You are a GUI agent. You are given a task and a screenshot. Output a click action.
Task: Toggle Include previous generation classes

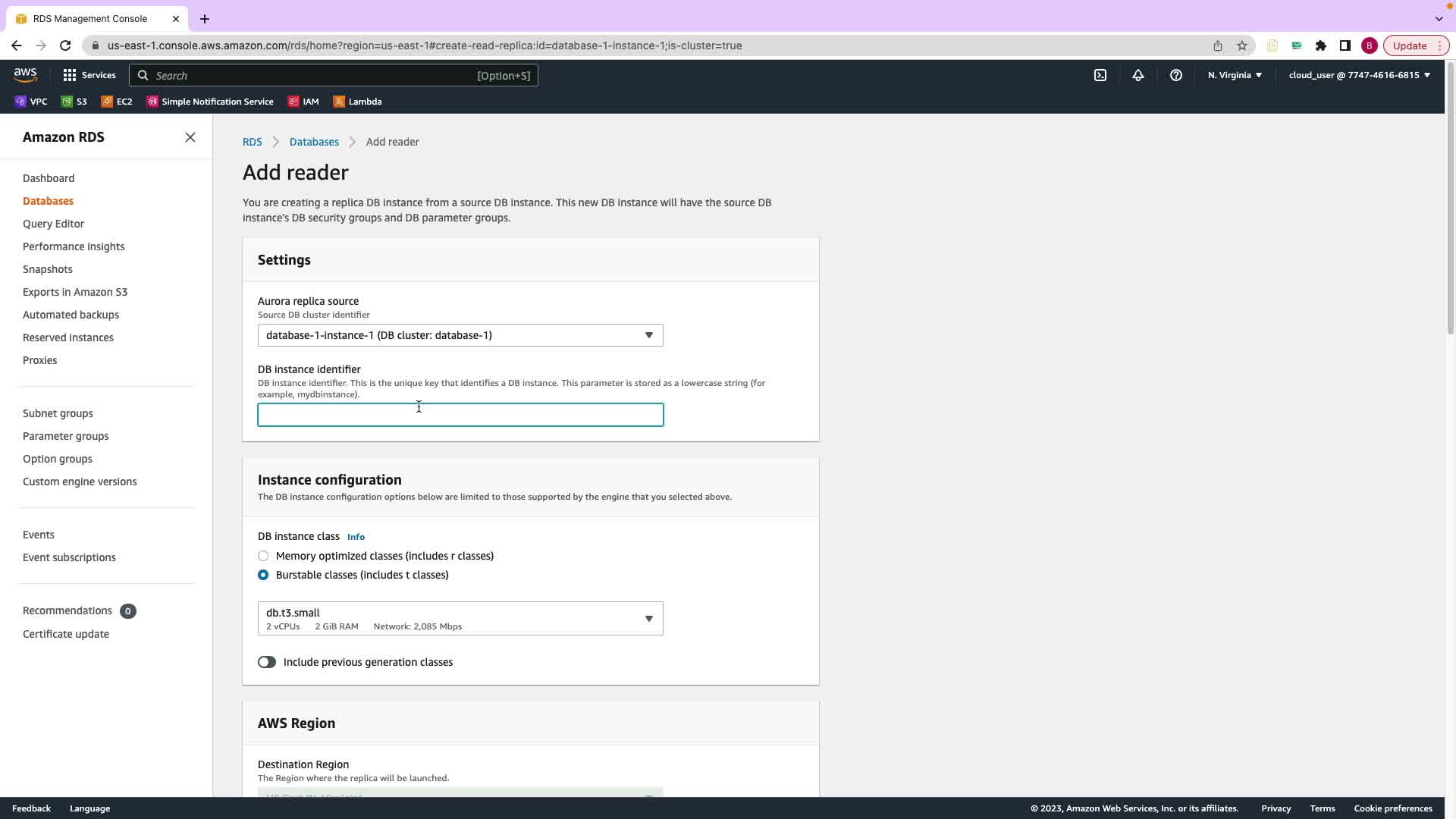point(267,662)
